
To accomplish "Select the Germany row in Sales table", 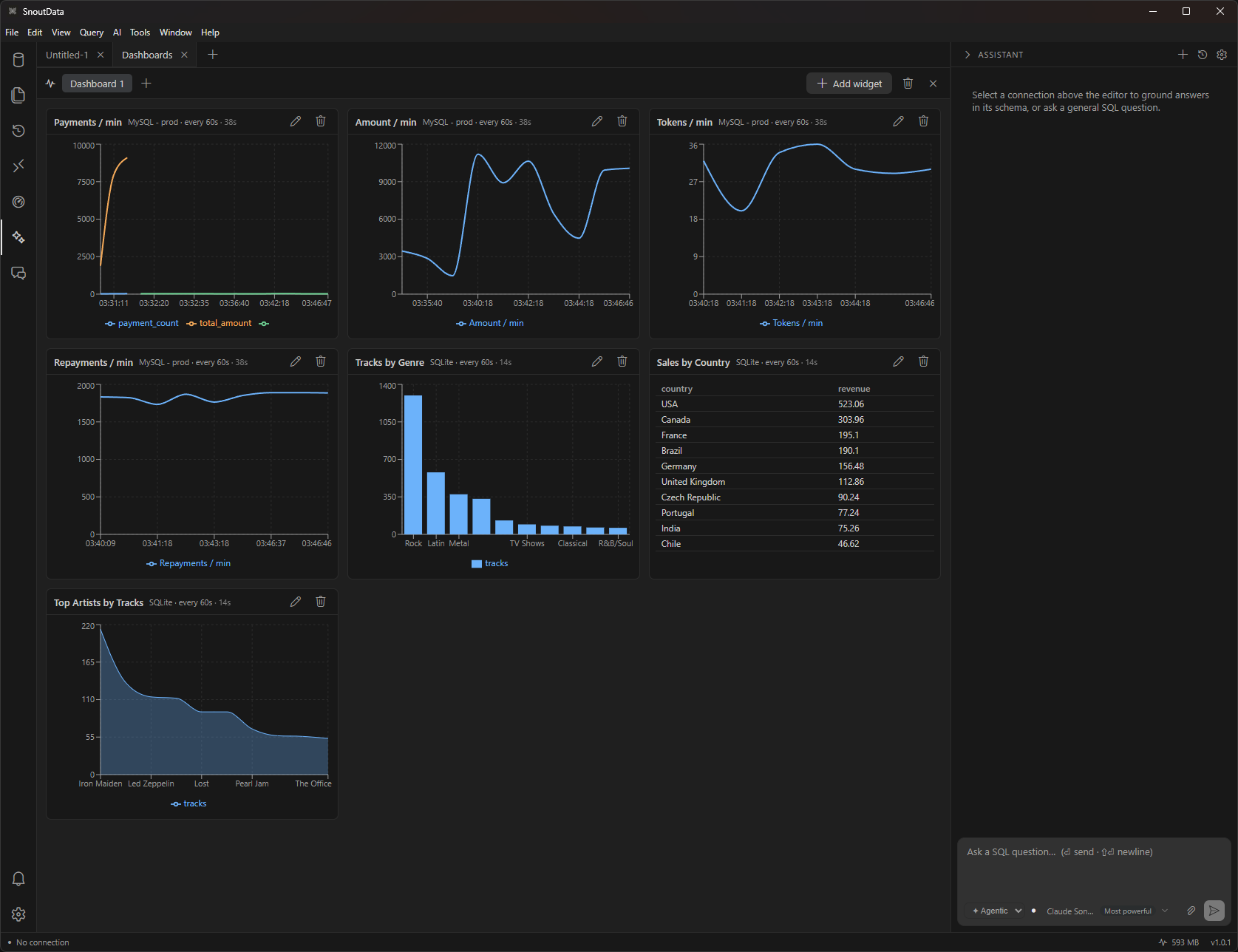I will tap(795, 466).
